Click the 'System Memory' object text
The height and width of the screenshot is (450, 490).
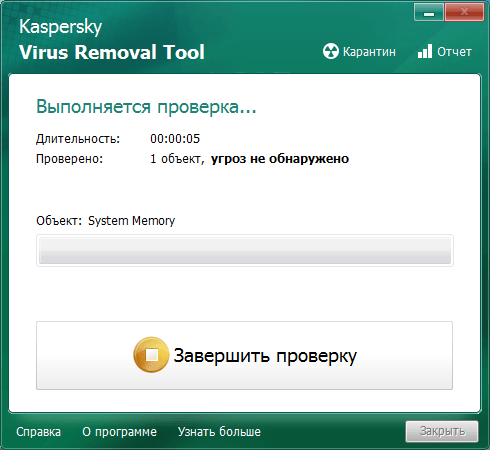131,221
